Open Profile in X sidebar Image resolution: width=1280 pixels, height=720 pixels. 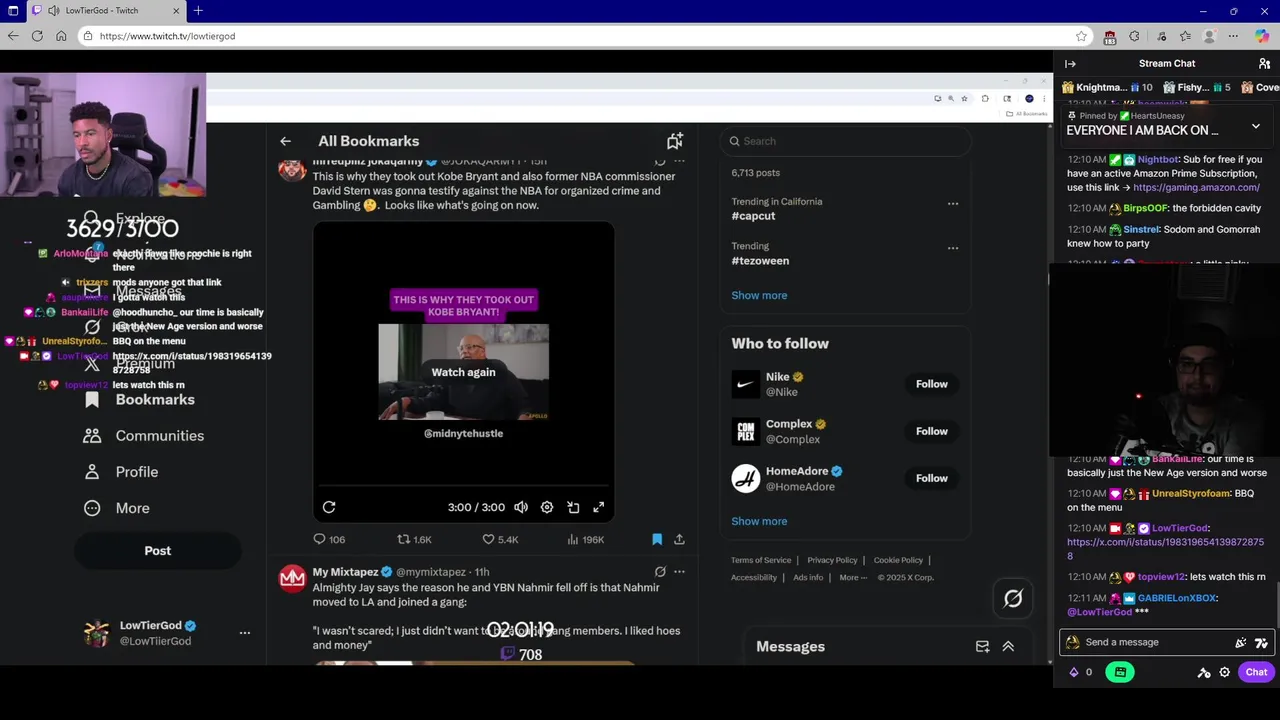point(121,472)
